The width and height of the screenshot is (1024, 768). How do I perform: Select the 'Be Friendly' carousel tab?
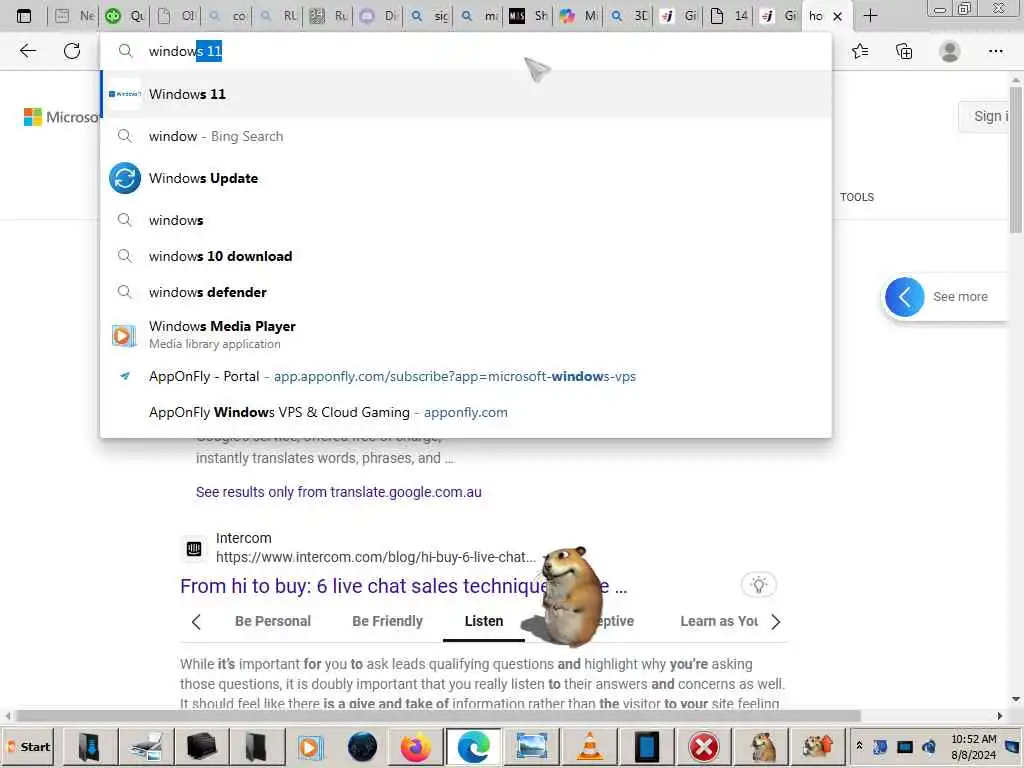click(387, 621)
